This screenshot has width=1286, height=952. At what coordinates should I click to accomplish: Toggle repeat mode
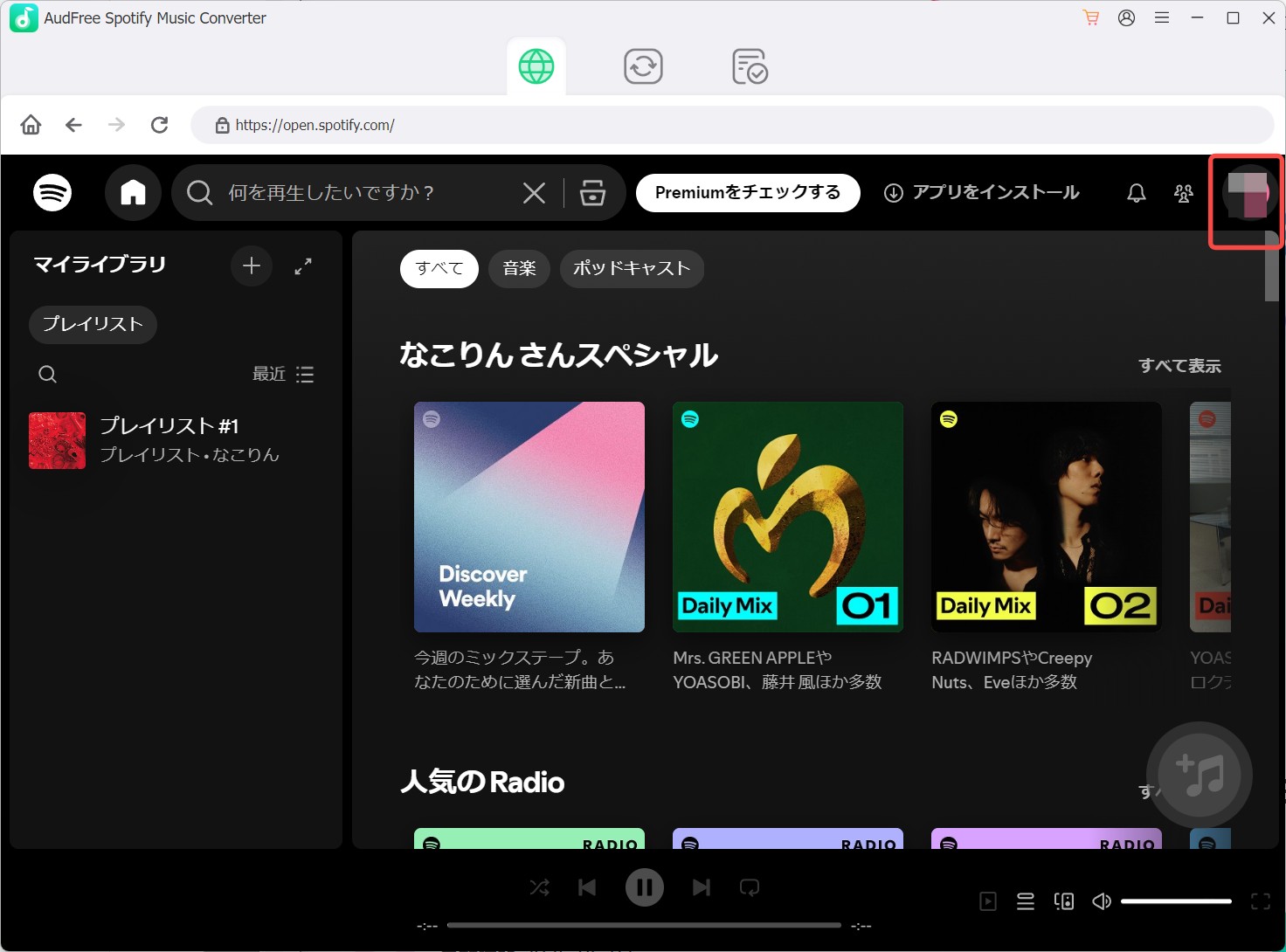750,887
